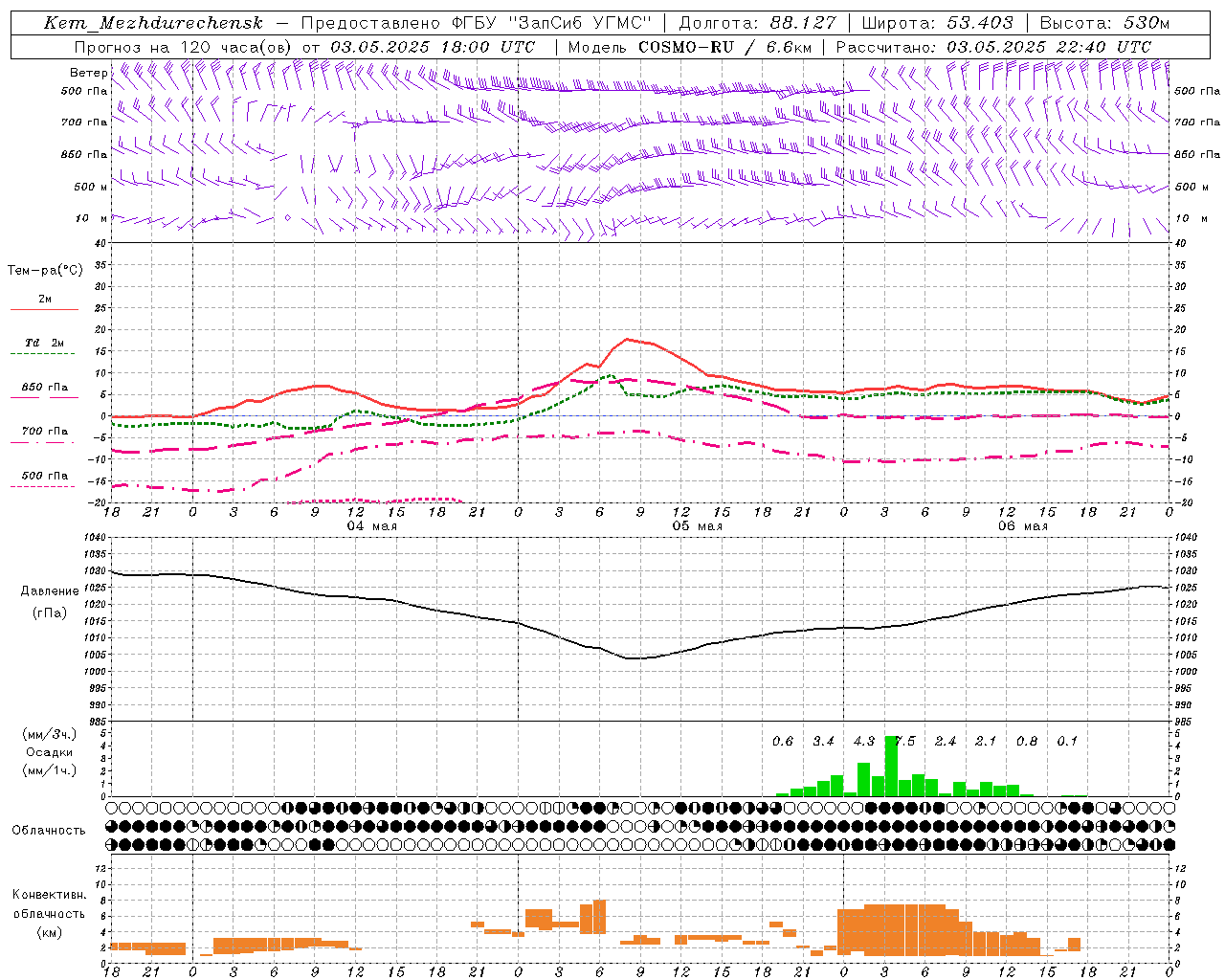Click the '2м' solid red legend line
Viewport: 1225px width, 980px height.
tap(44, 309)
